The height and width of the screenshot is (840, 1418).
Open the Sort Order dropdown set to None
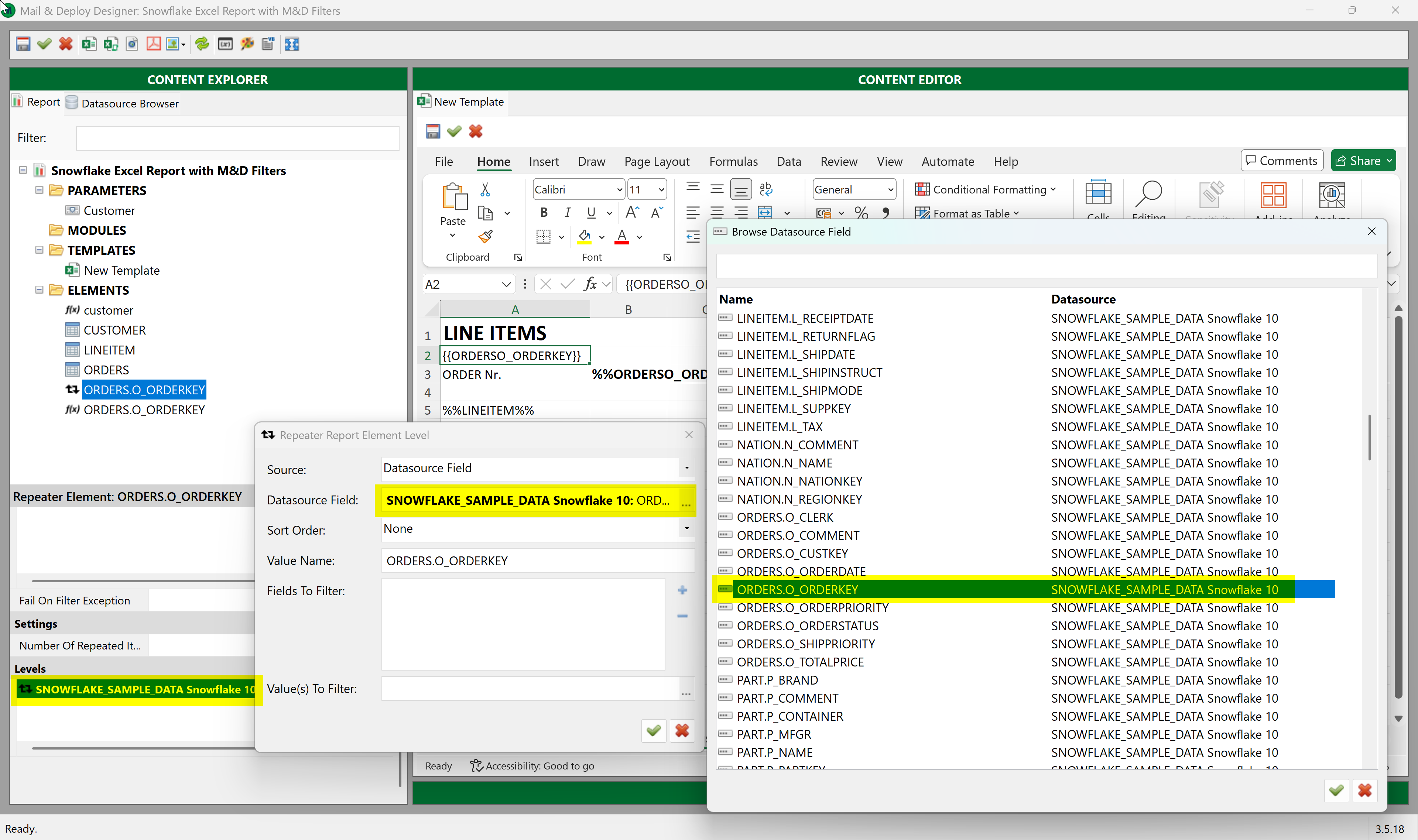click(686, 529)
